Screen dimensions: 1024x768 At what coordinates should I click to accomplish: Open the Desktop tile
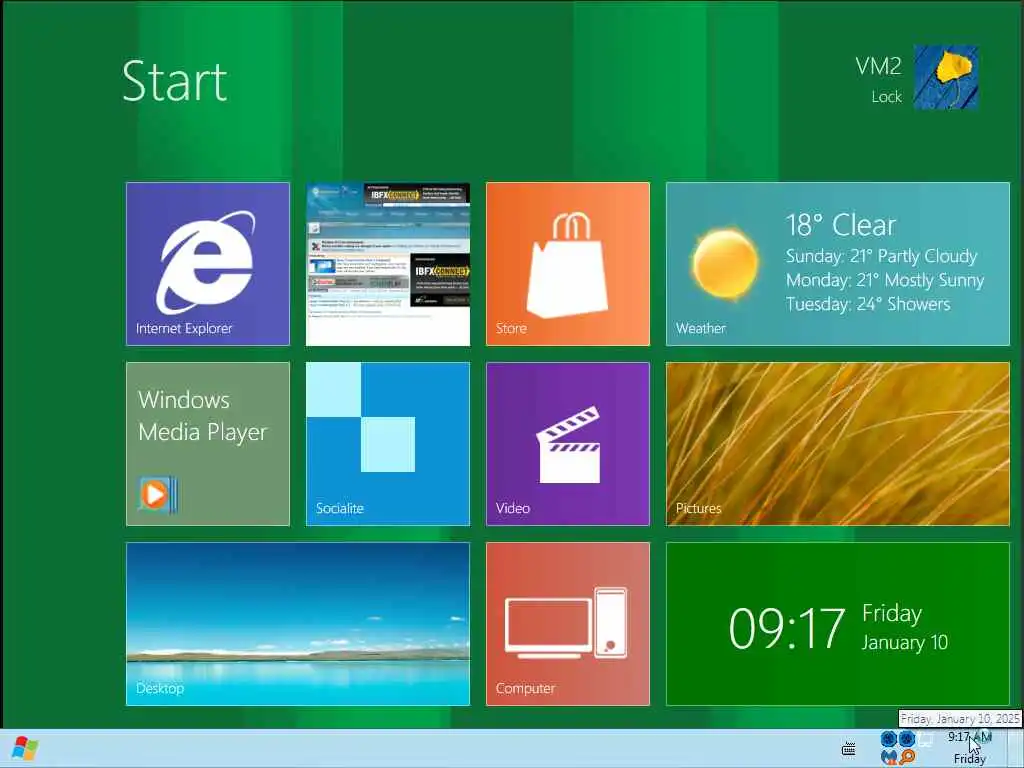298,624
